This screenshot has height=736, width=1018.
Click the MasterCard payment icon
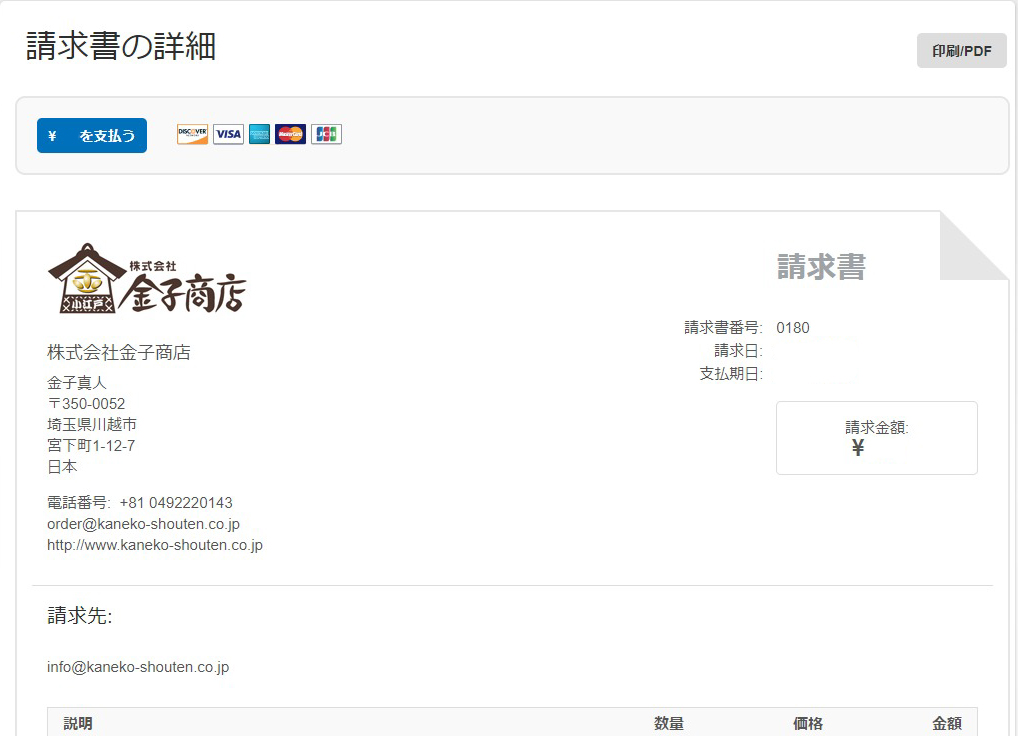pos(291,134)
